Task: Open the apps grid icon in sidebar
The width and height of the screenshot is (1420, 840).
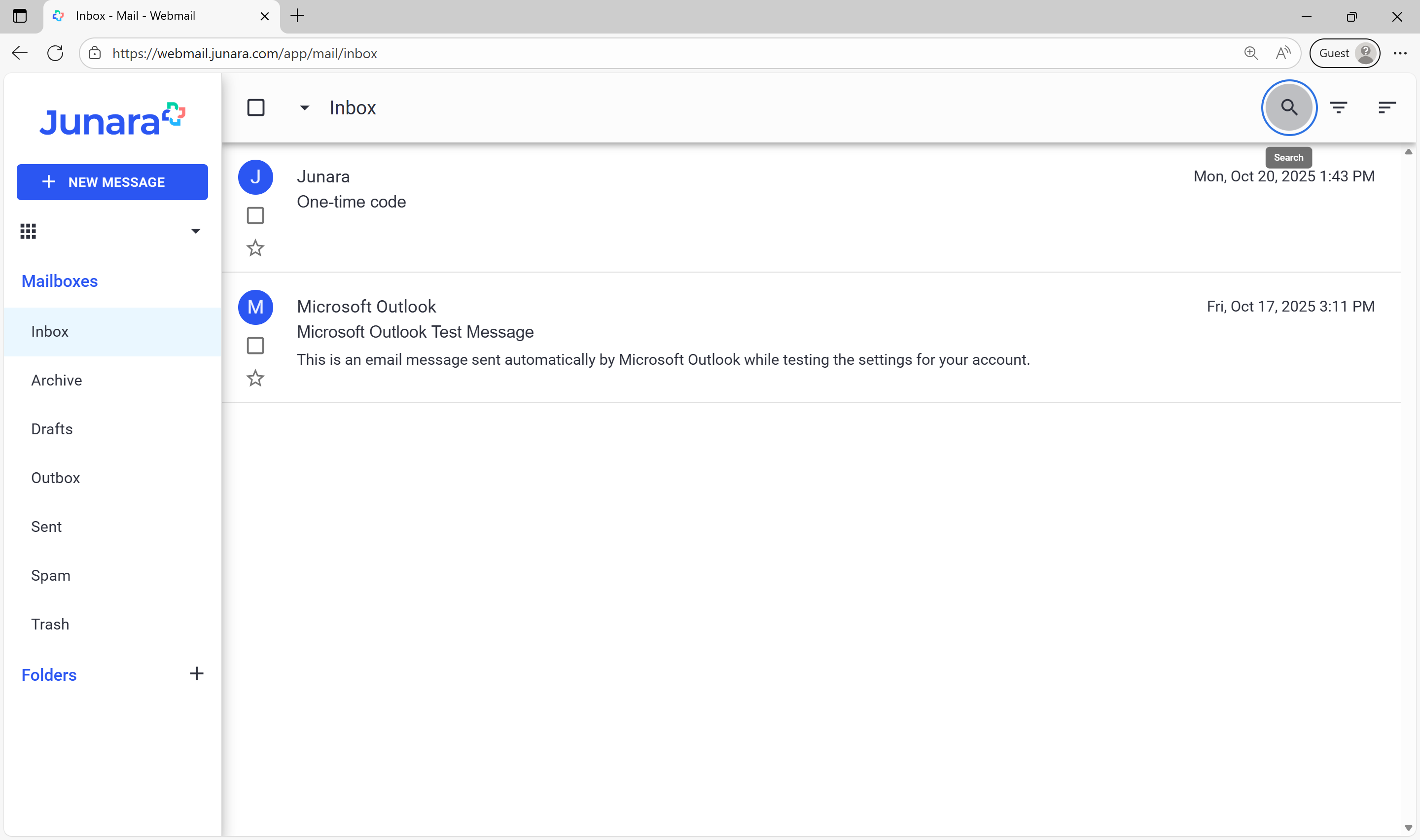Action: point(28,231)
